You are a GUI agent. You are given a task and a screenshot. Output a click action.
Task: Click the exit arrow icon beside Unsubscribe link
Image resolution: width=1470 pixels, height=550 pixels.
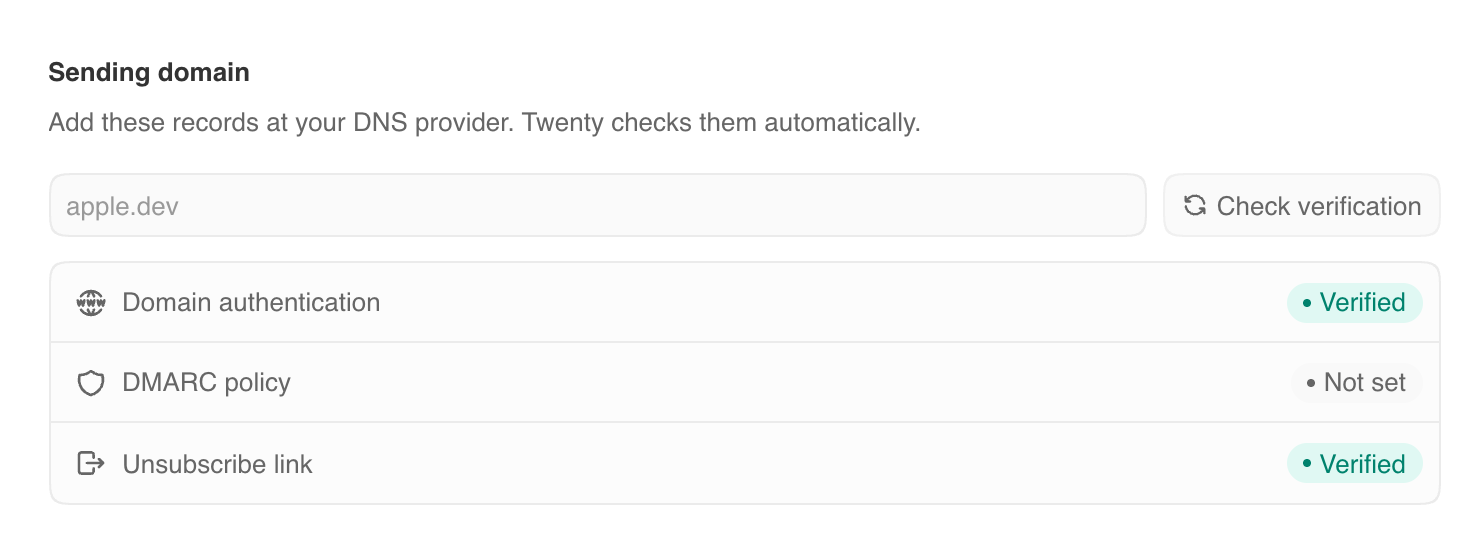pyautogui.click(x=91, y=464)
